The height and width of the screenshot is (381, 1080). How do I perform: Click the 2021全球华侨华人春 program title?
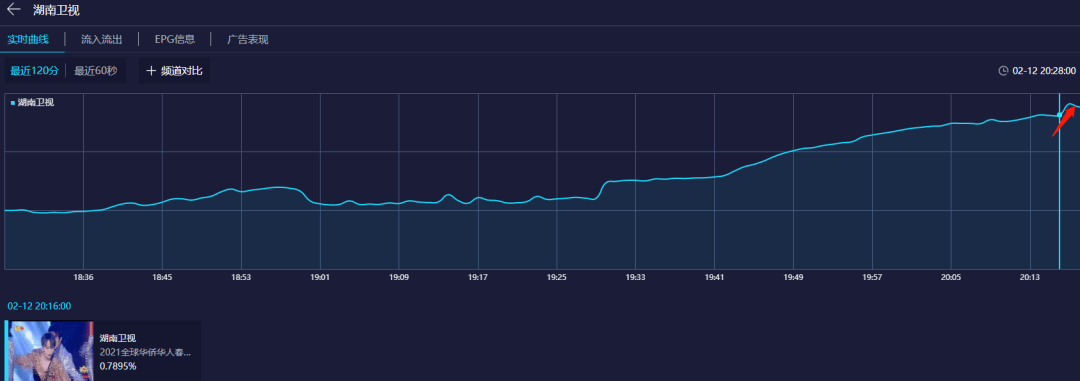click(x=145, y=352)
